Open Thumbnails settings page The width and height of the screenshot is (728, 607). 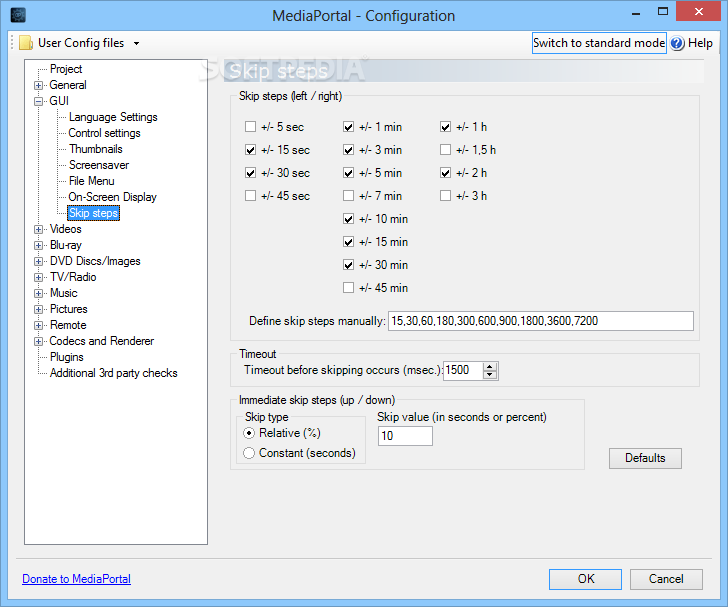coord(96,149)
